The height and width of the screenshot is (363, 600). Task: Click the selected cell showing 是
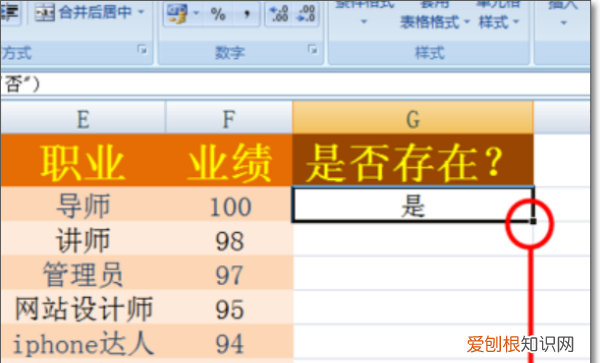coord(413,204)
